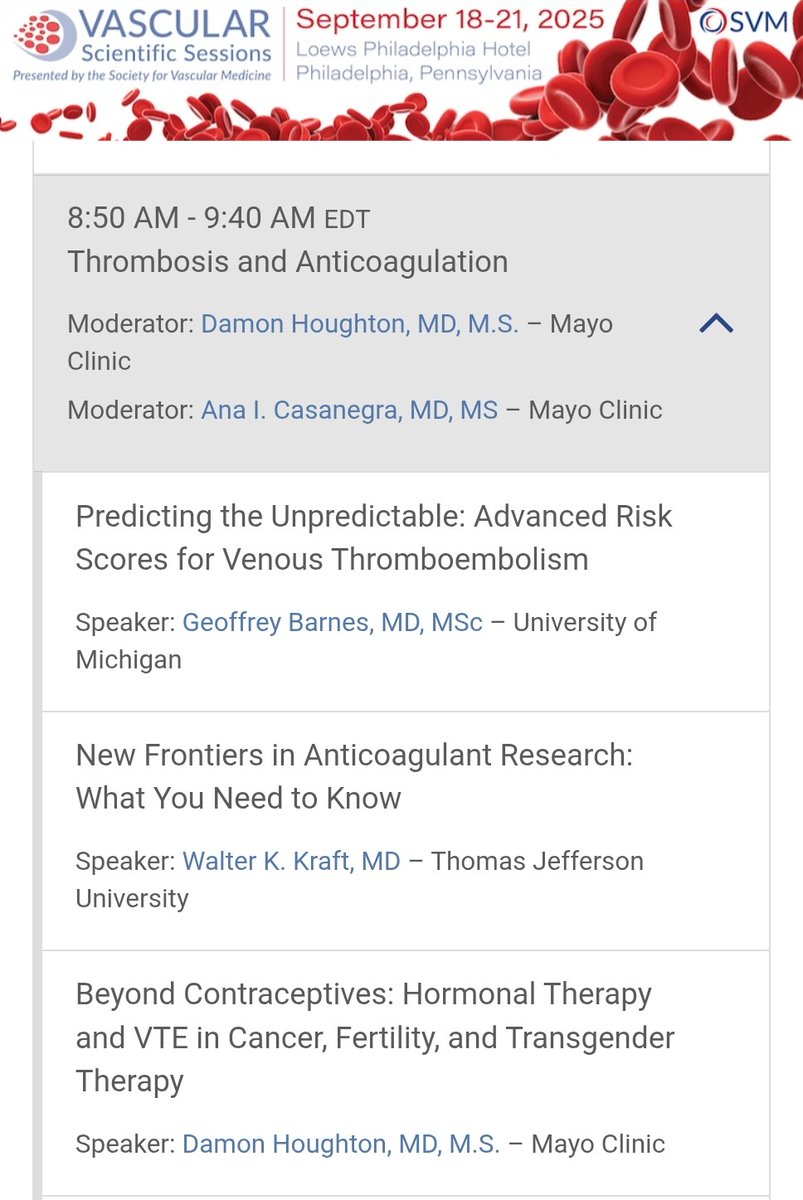Select the Beyond Contraceptives talk title

(x=374, y=1037)
